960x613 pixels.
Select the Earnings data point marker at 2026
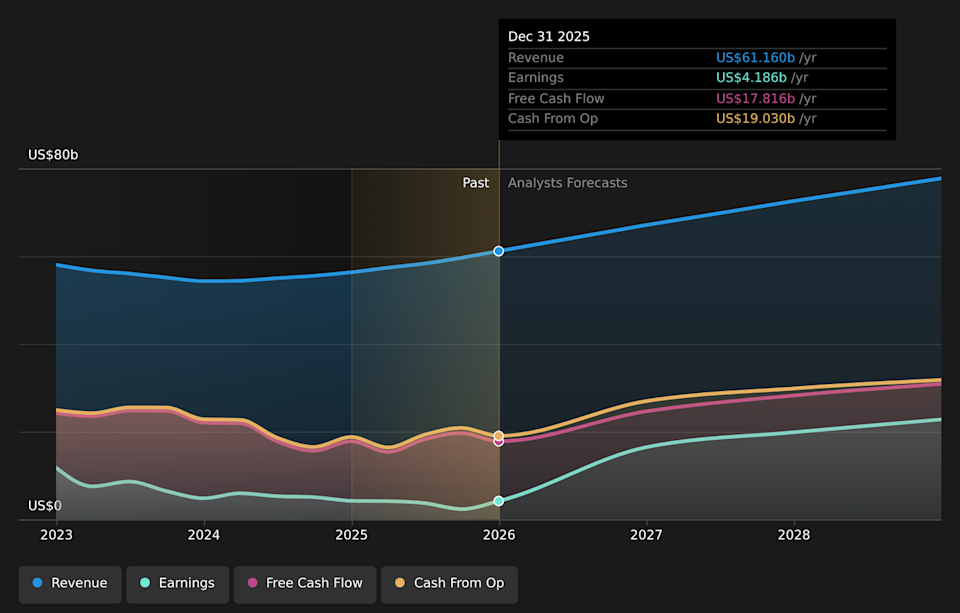pos(499,501)
